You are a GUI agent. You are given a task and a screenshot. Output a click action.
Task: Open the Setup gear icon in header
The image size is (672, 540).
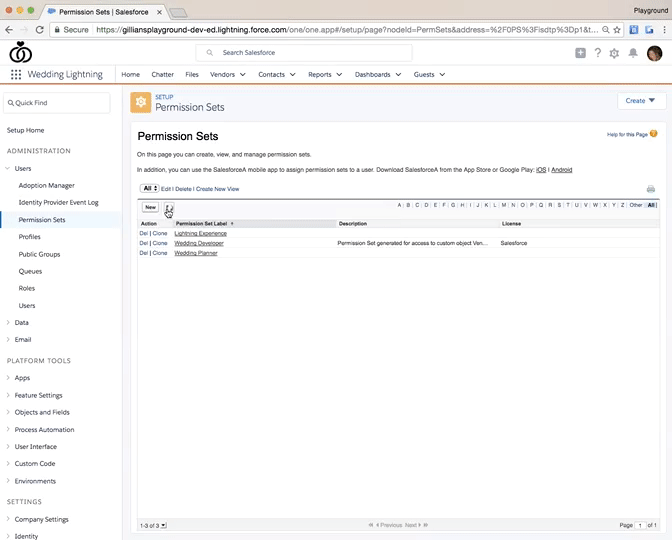coord(614,53)
